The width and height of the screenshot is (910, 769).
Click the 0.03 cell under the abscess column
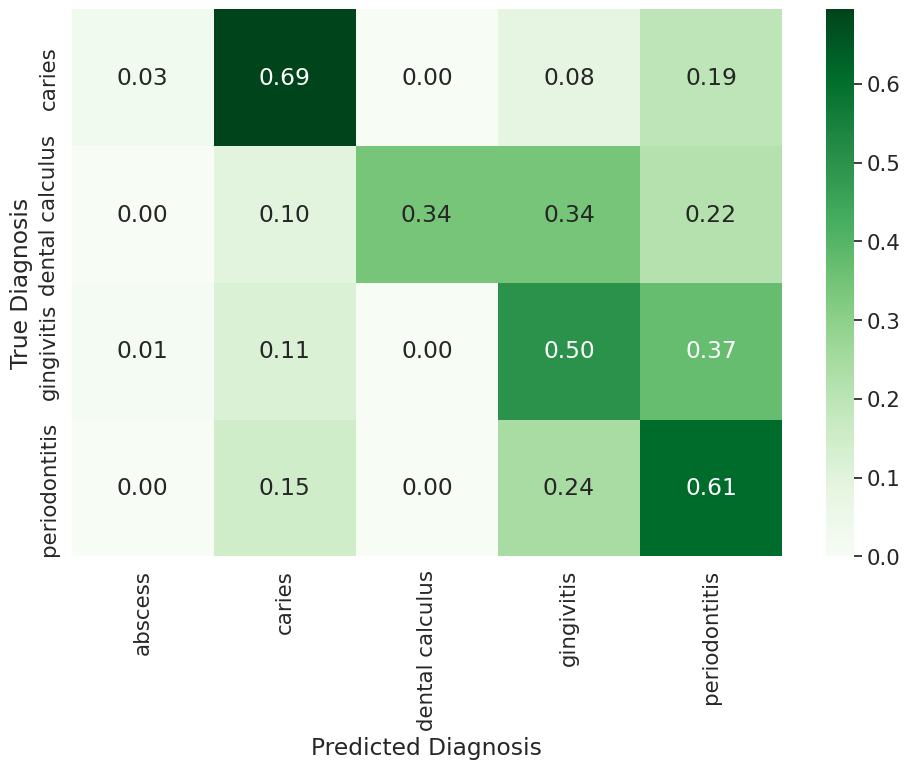[x=143, y=78]
